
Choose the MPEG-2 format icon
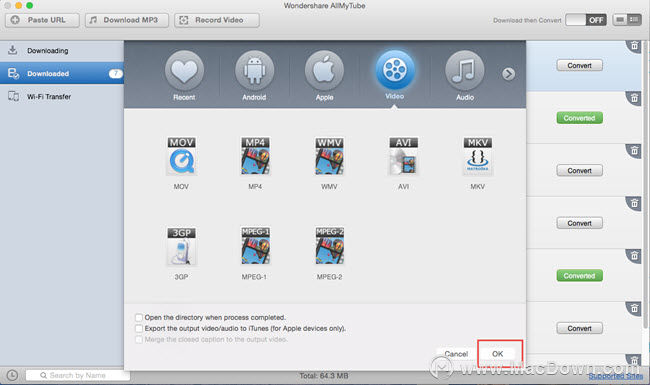coord(329,247)
